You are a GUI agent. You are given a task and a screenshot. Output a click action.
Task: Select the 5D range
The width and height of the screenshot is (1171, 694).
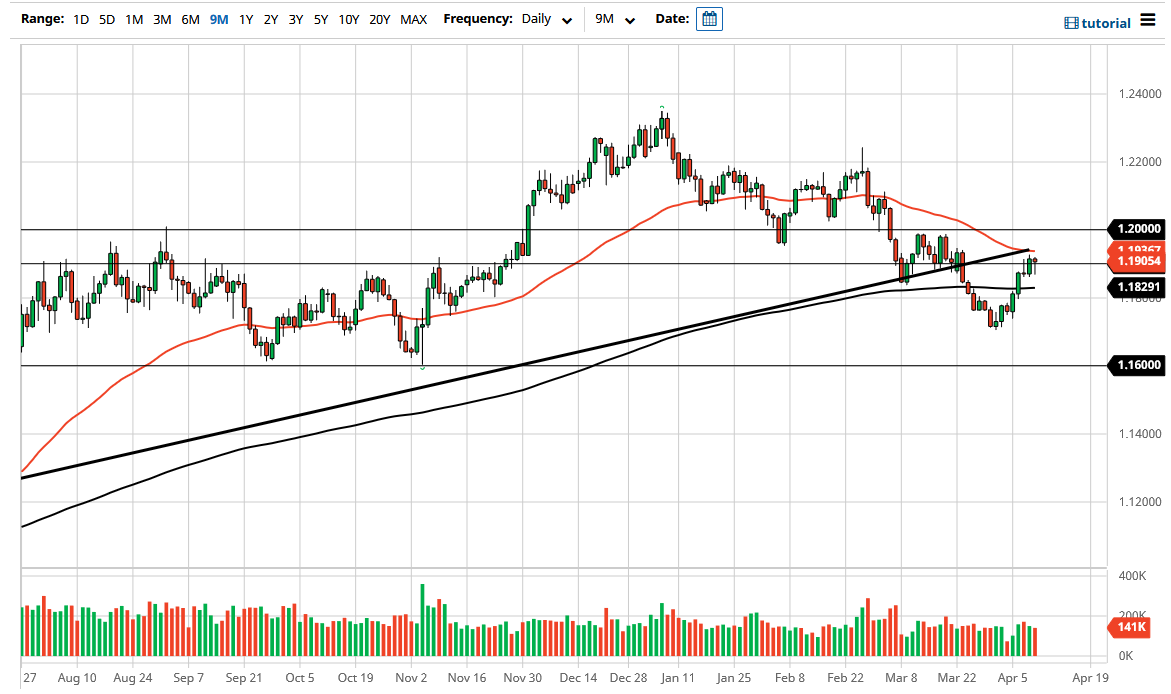[x=107, y=19]
